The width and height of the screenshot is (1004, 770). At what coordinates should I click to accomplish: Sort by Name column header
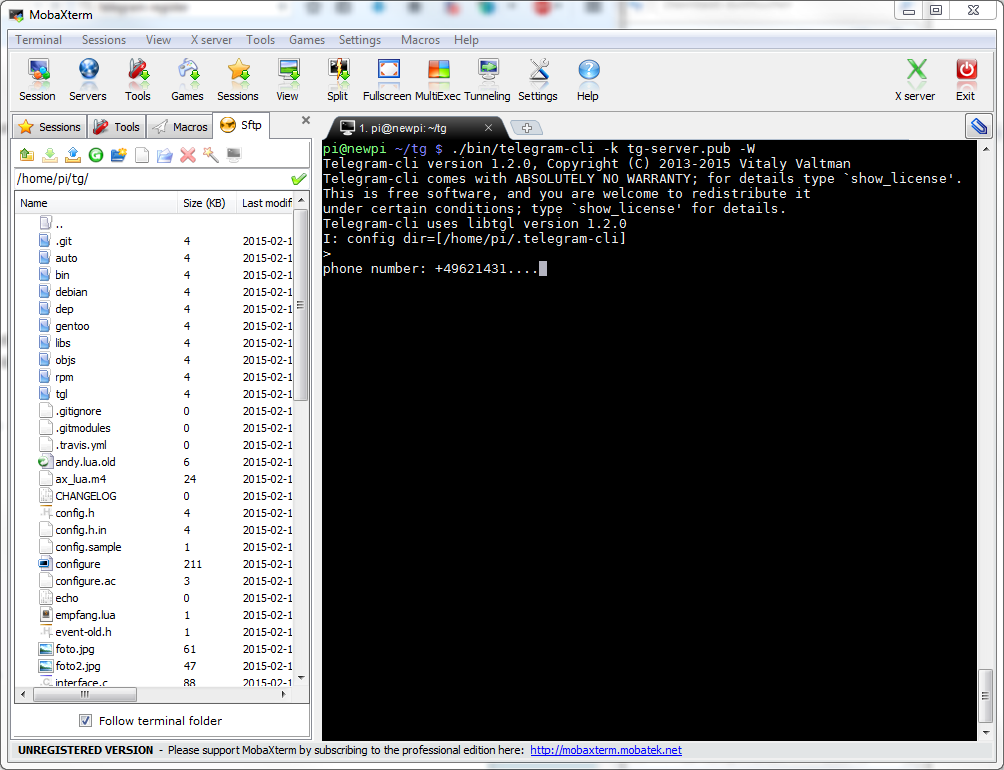click(x=96, y=203)
